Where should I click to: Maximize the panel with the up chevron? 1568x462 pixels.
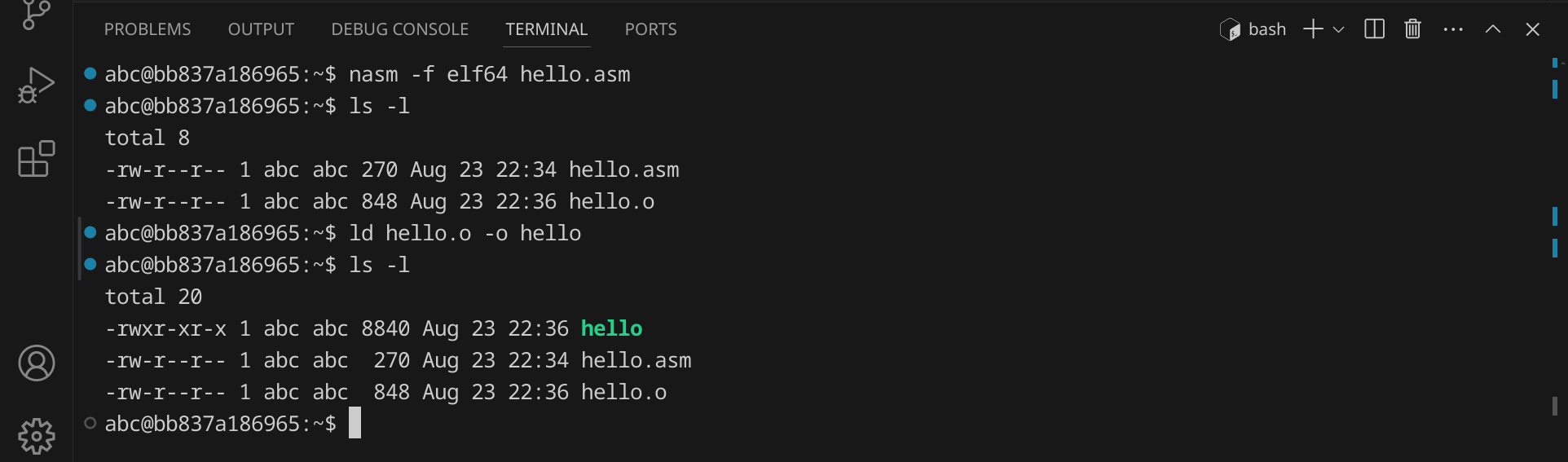click(x=1493, y=29)
